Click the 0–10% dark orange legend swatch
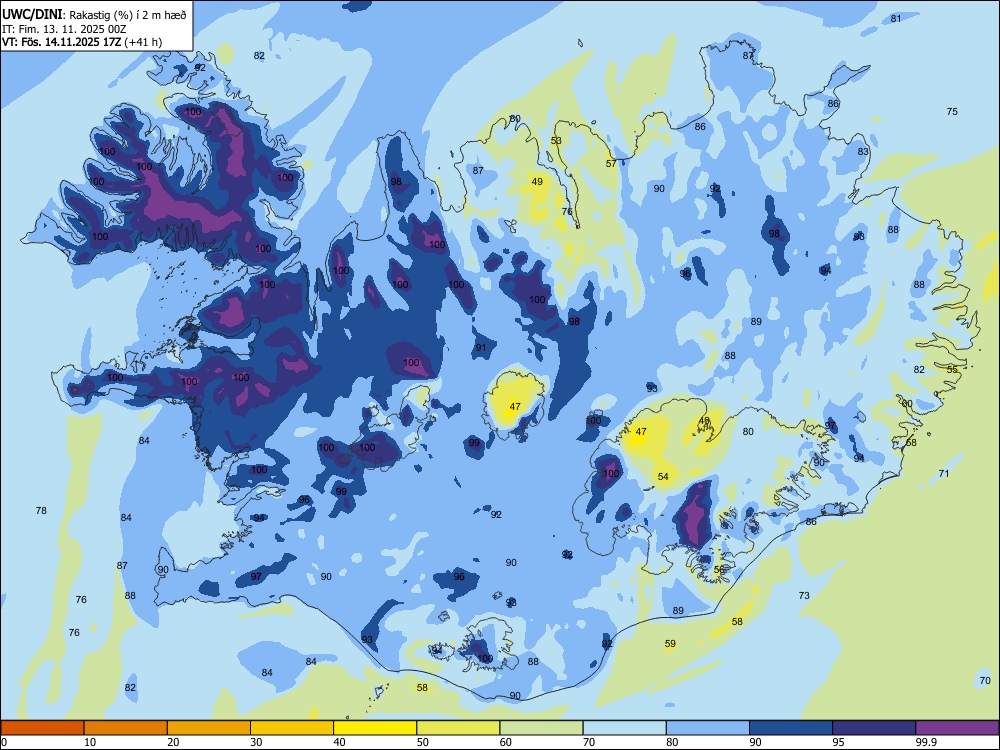The height and width of the screenshot is (750, 1000). (42, 728)
